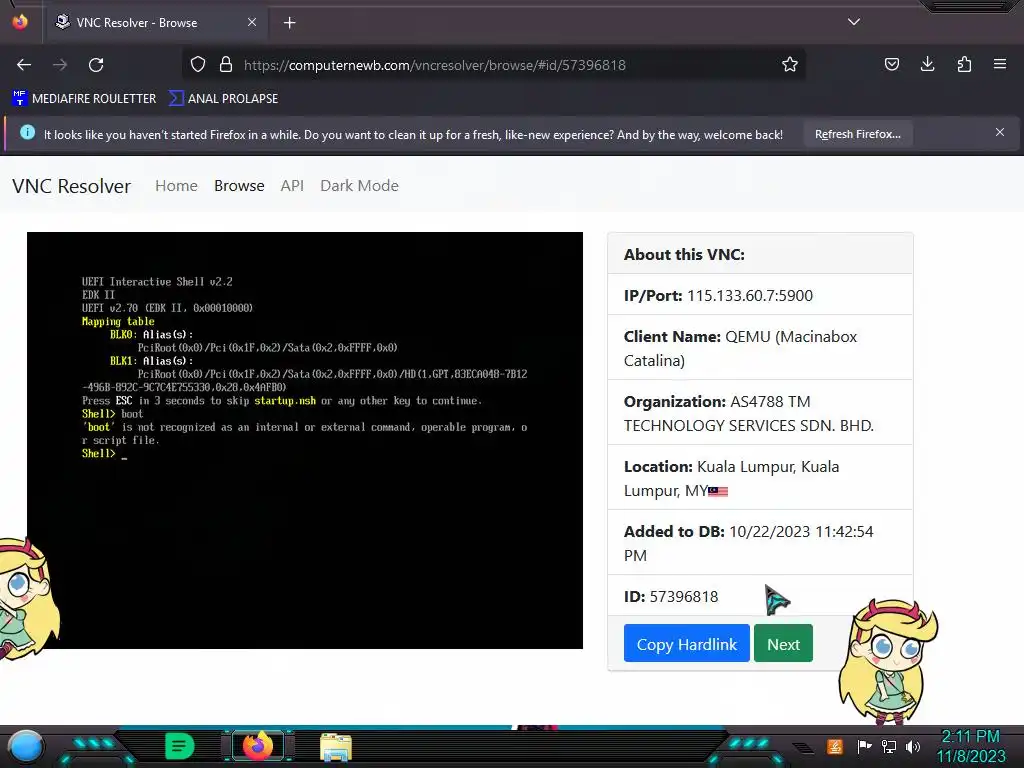Go back with the browser back arrow
The height and width of the screenshot is (768, 1024).
24,65
